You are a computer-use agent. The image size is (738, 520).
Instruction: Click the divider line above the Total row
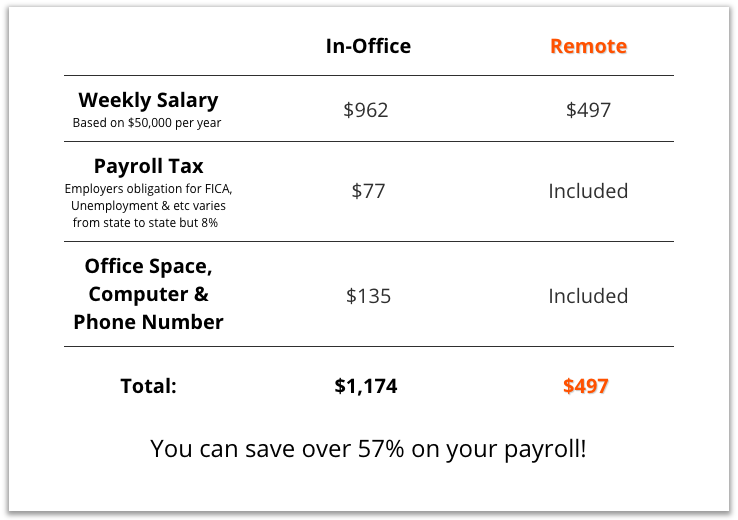[368, 346]
